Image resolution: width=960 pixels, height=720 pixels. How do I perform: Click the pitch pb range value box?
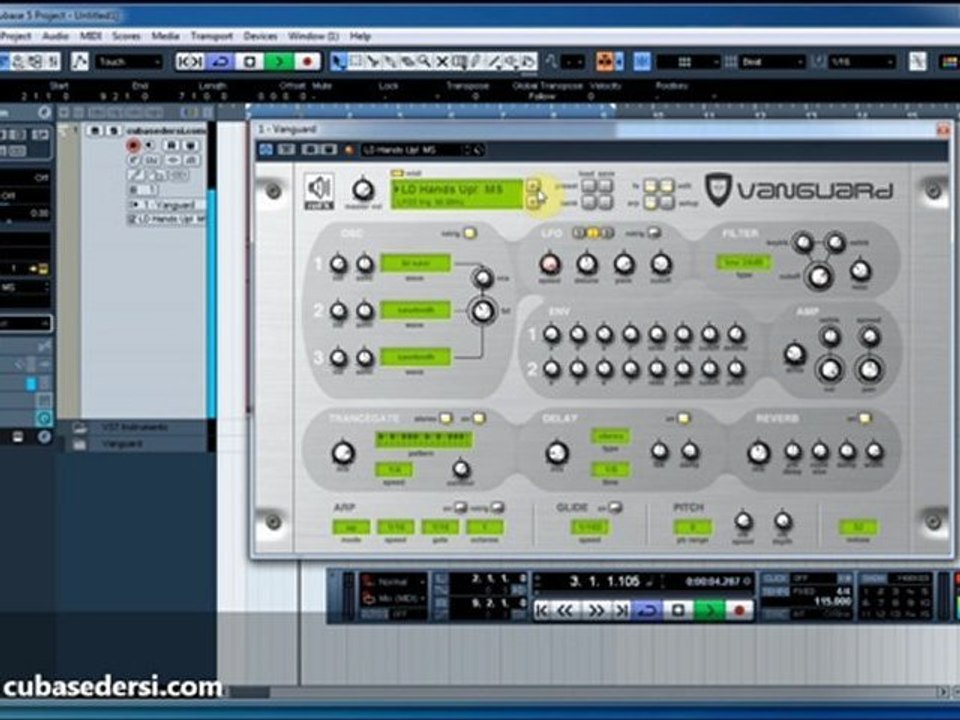tap(692, 527)
